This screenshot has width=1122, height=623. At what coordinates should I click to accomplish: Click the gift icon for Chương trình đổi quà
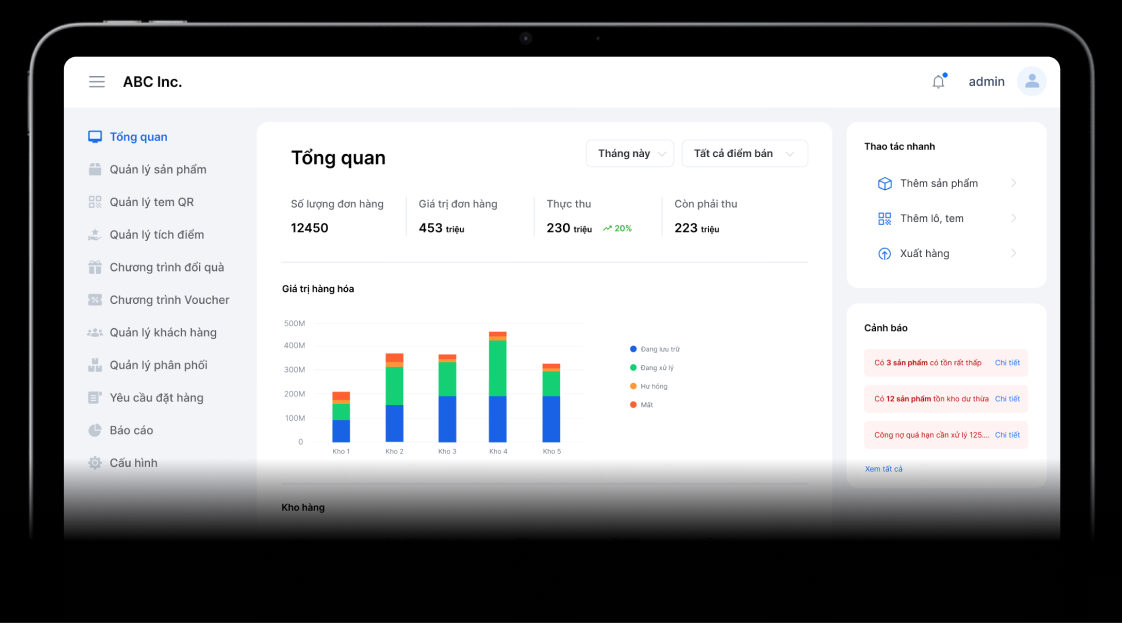[95, 268]
